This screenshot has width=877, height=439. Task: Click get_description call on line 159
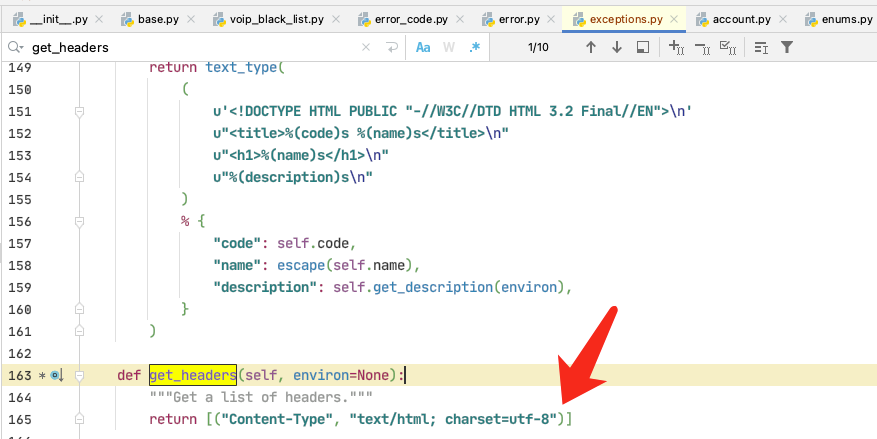click(x=433, y=287)
